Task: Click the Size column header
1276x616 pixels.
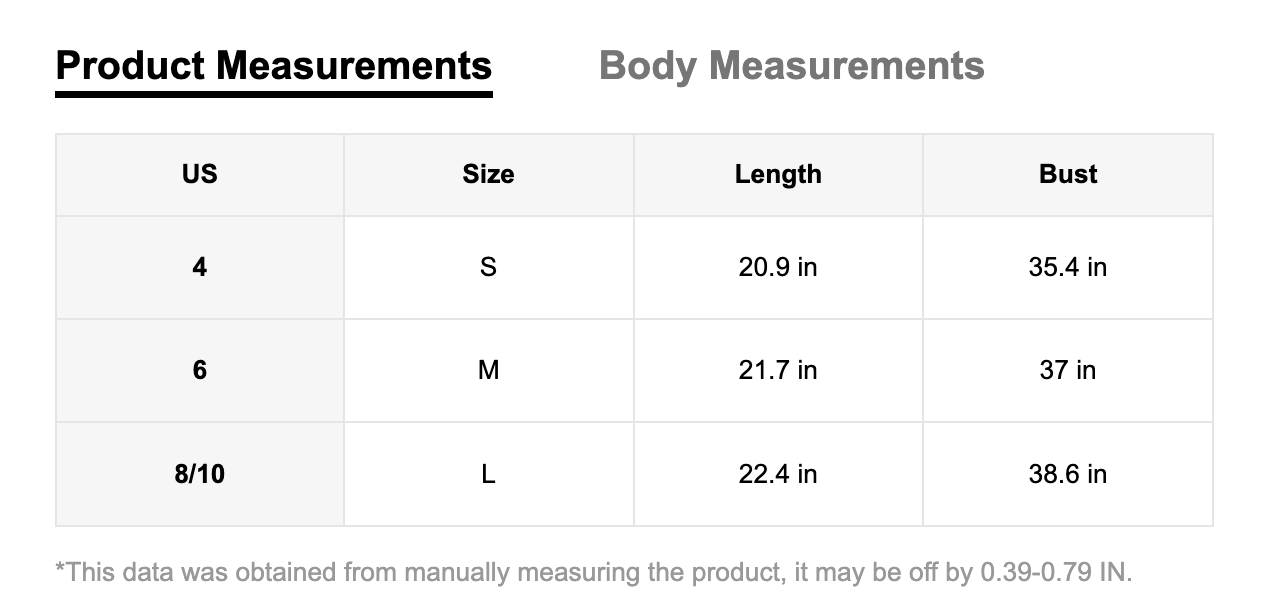Action: (488, 174)
